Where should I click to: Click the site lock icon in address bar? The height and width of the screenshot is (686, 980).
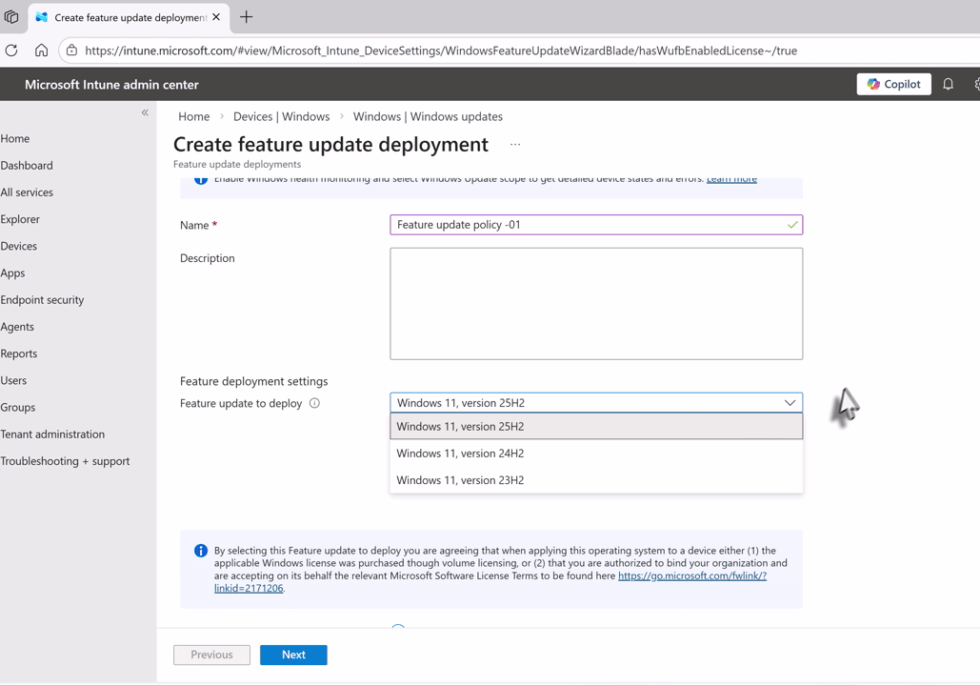[72, 51]
